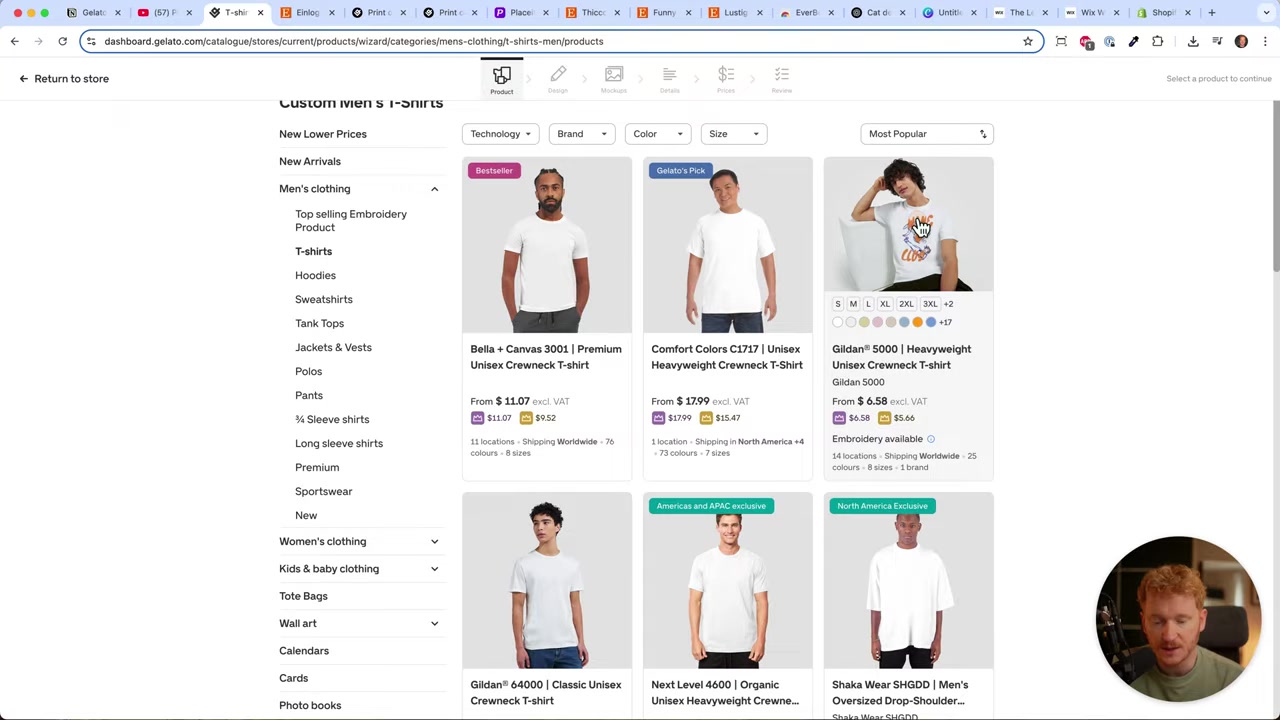Click the Review step checklist icon
The image size is (1280, 720).
(782, 75)
